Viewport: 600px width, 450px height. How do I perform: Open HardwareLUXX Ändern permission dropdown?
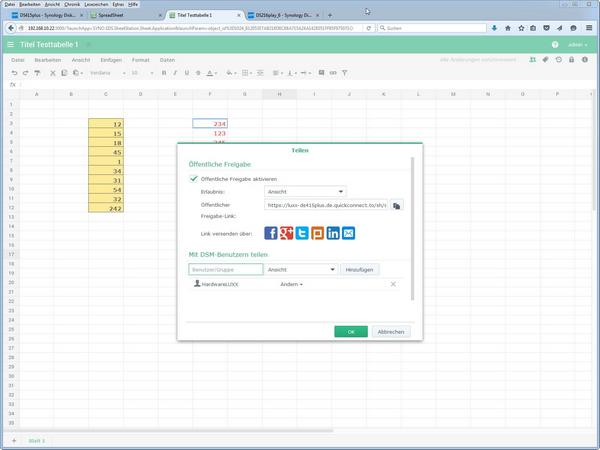coord(291,284)
